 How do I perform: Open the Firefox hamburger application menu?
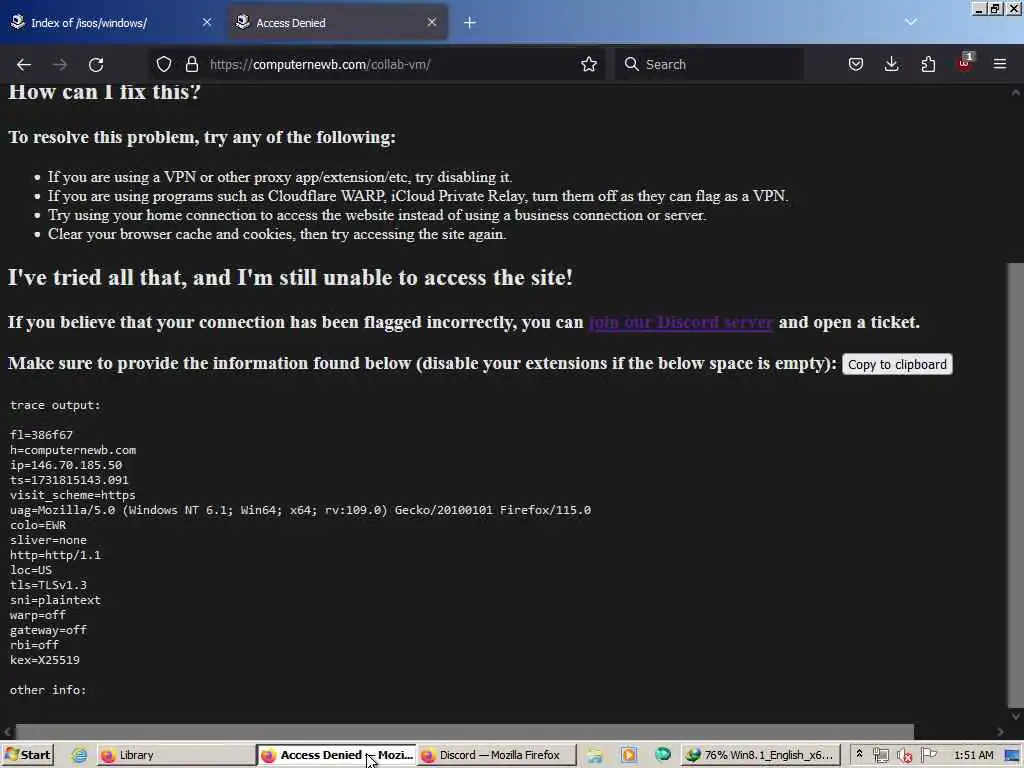click(x=1000, y=64)
